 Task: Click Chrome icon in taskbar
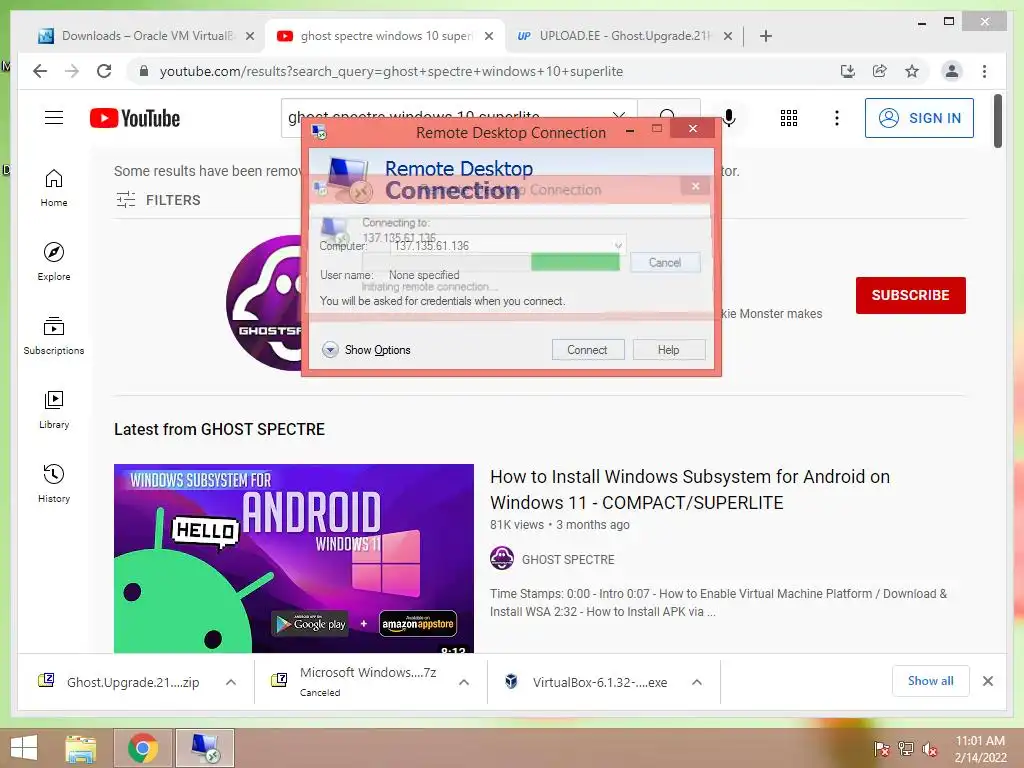143,748
